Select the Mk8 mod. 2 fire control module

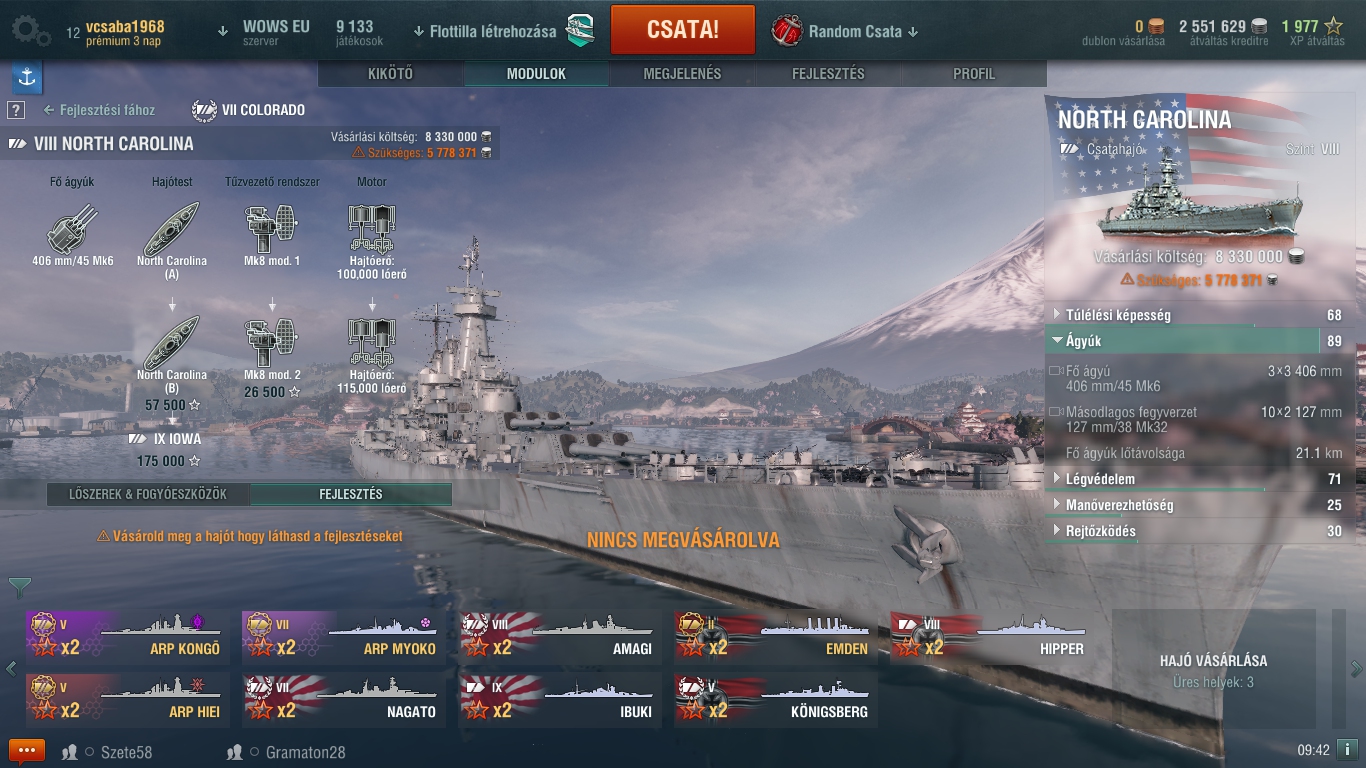coord(272,348)
